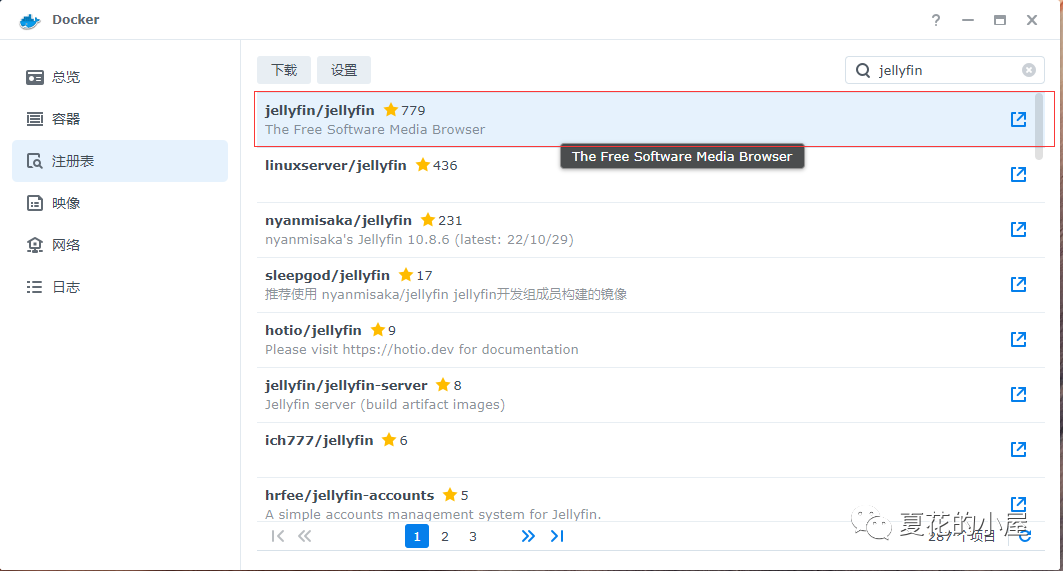Click the jellyfin search input field
The width and height of the screenshot is (1063, 571).
pyautogui.click(x=945, y=70)
